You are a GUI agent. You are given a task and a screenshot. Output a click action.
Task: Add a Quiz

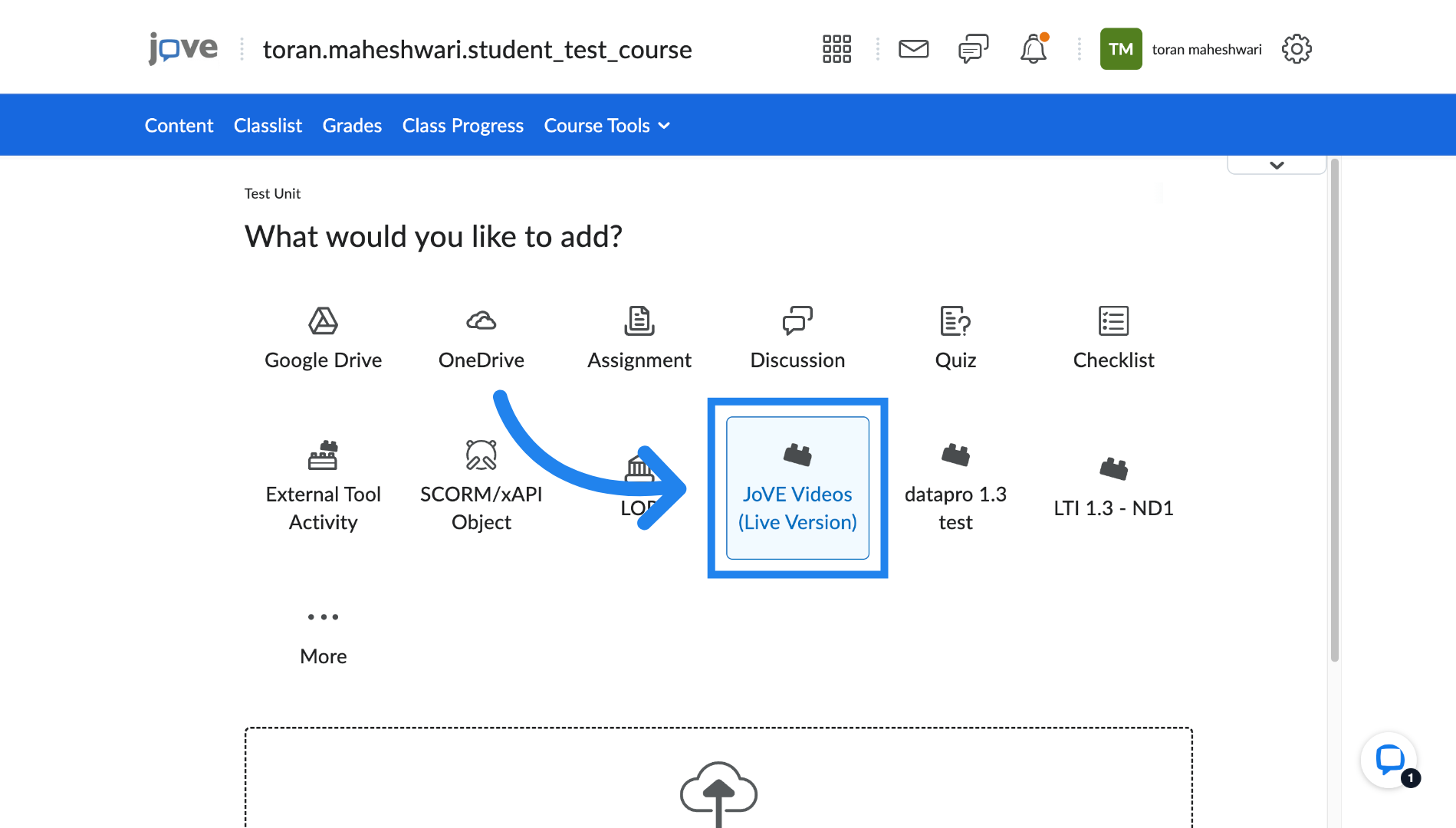click(955, 338)
